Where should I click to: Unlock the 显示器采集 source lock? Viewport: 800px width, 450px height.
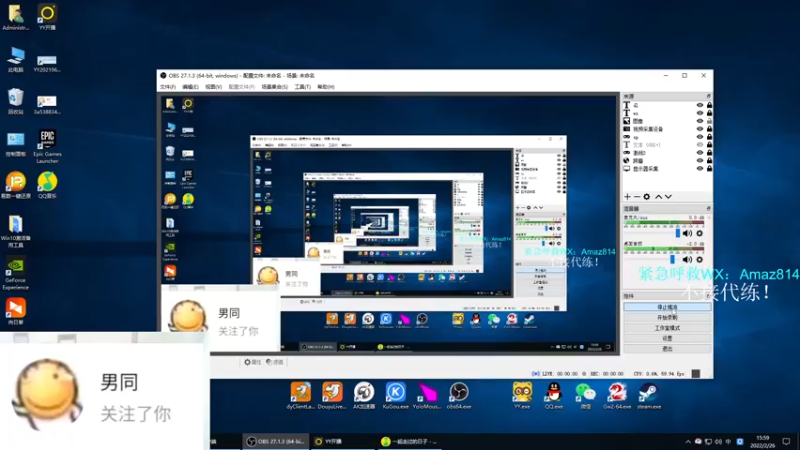point(709,168)
